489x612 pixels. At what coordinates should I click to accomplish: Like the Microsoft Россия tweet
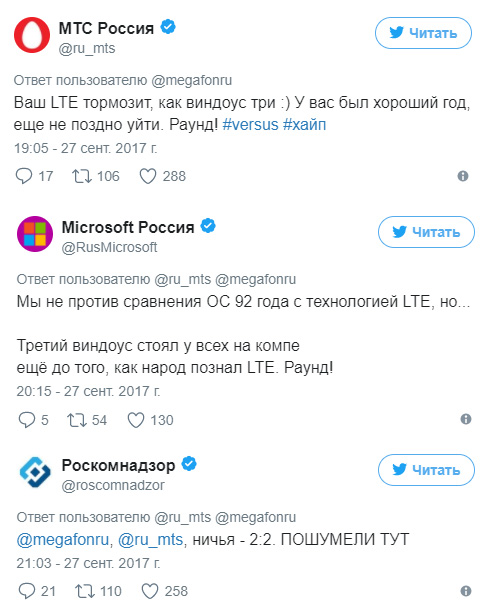click(x=136, y=420)
